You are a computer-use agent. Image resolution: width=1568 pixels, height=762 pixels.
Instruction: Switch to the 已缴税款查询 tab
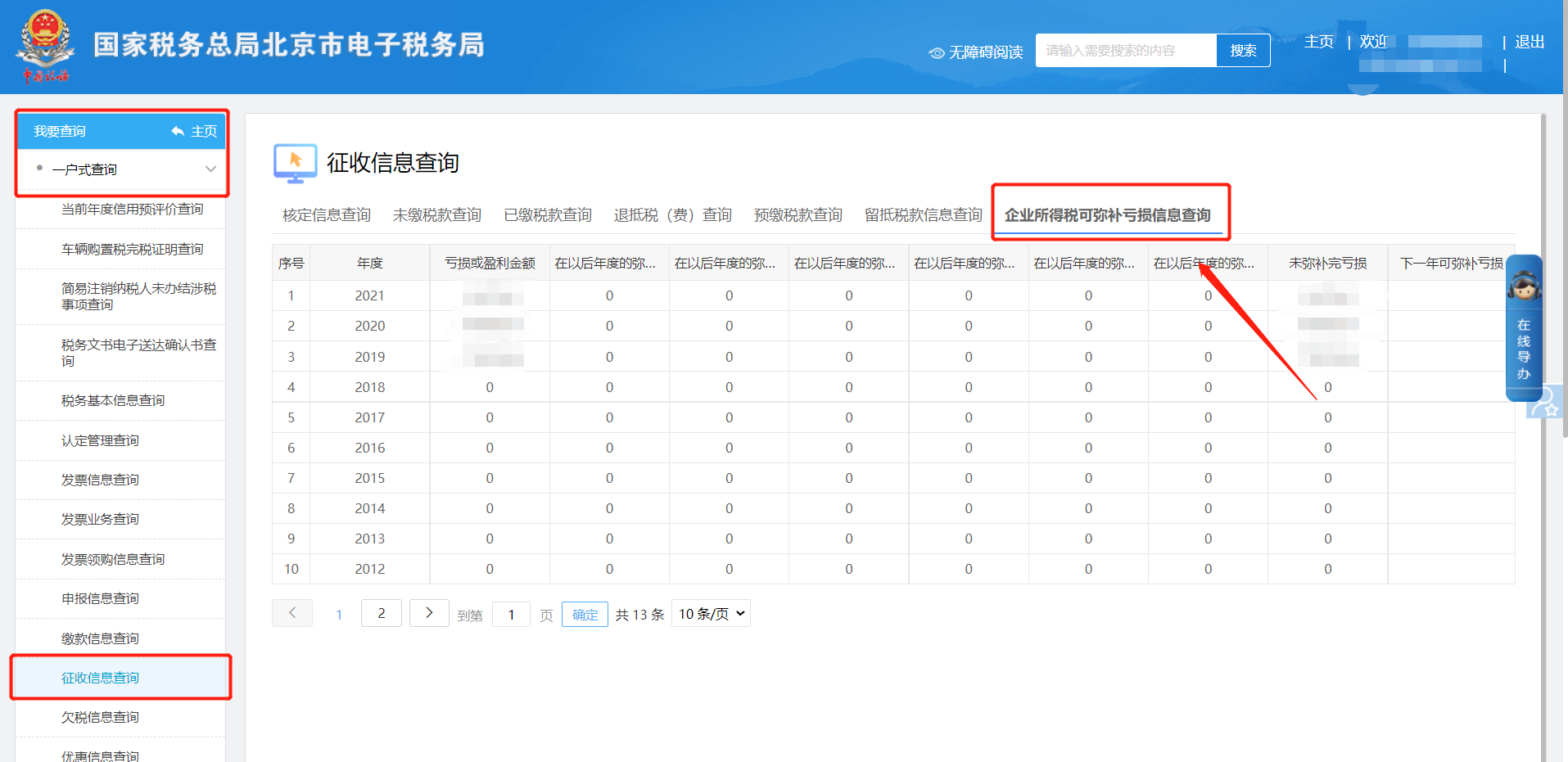(x=547, y=214)
